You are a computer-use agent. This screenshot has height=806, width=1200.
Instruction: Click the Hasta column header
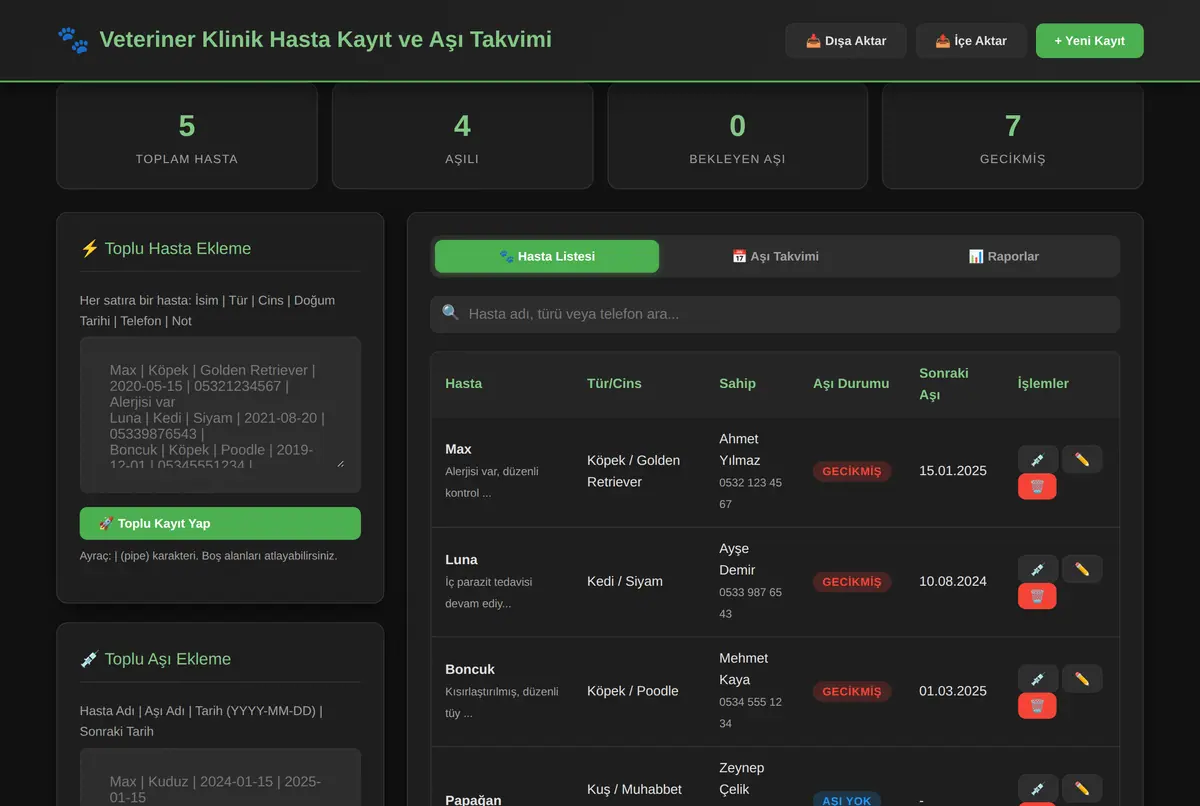[464, 383]
